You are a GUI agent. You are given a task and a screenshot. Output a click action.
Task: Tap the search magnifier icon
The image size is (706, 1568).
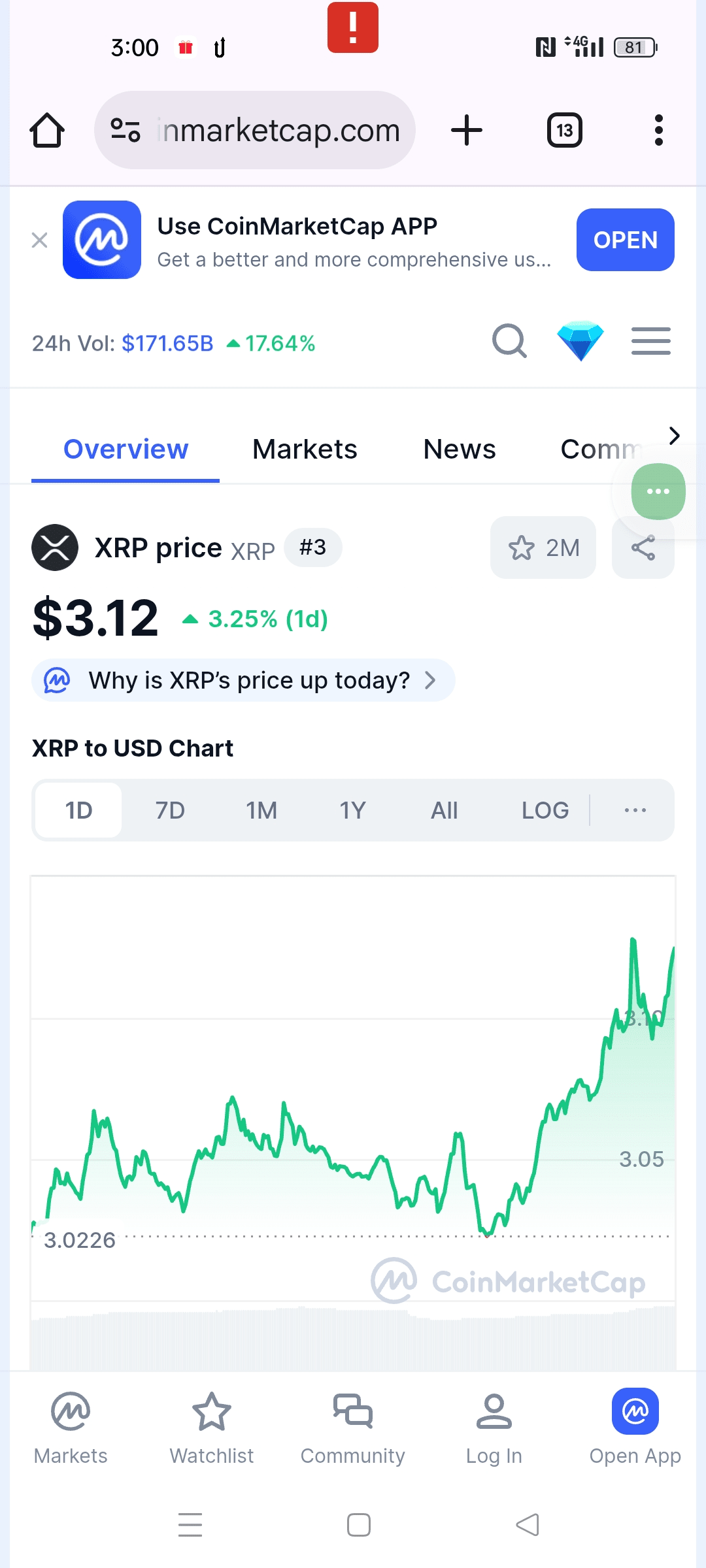coord(509,341)
